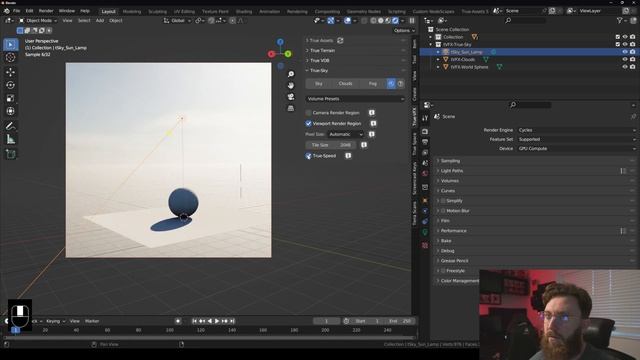
Task: Toggle the Simplify panel checkbox
Action: click(x=443, y=201)
